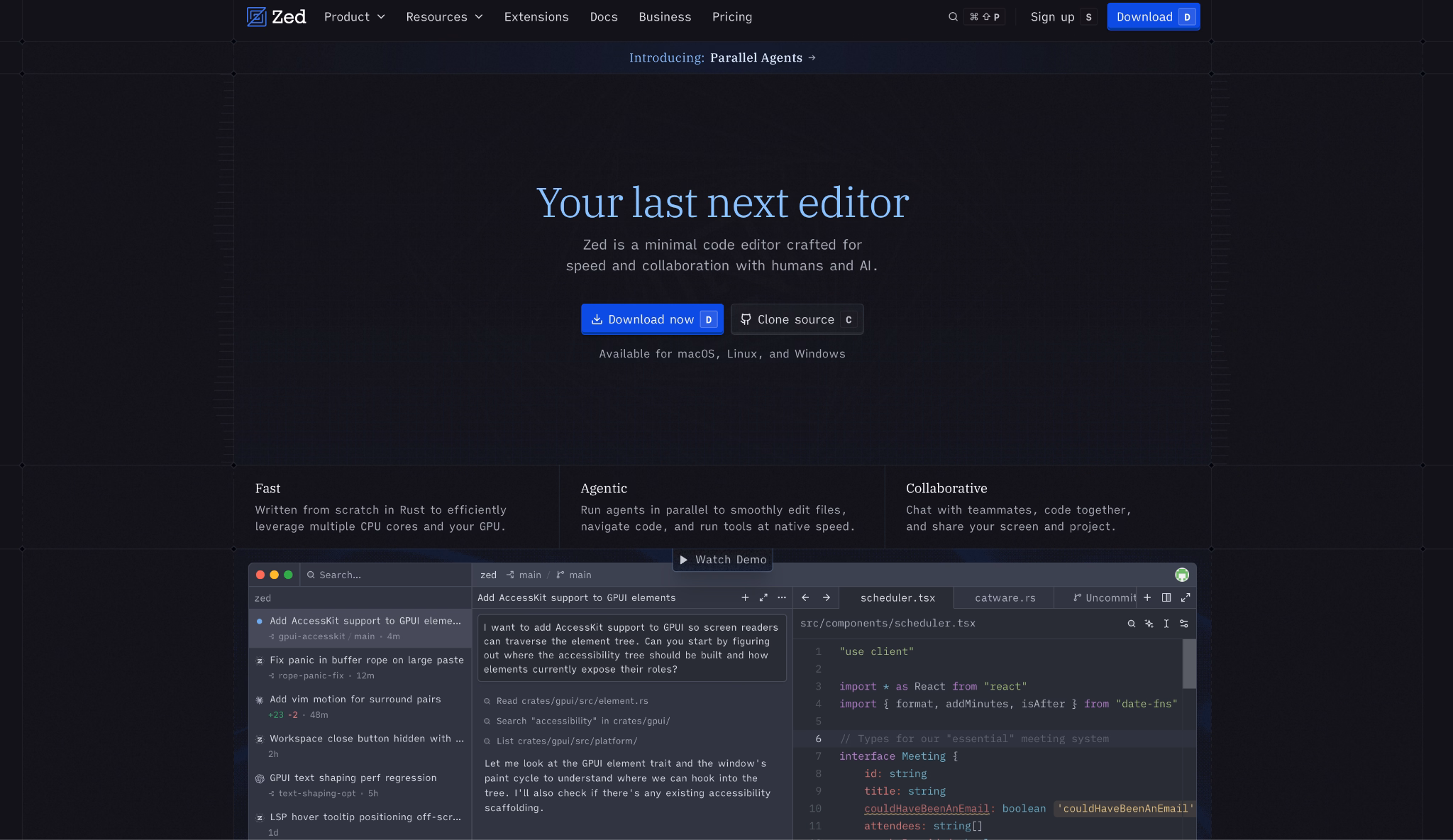Click the 'src/components/scheduler.tsx' breadcrumb path
The height and width of the screenshot is (840, 1453).
(x=888, y=623)
